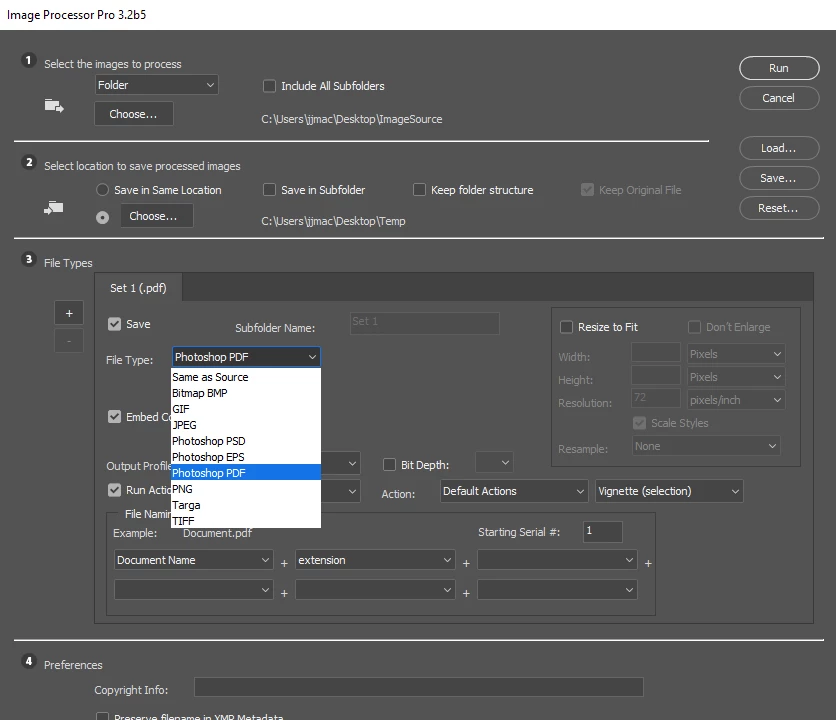Click the Load... settings button
The width and height of the screenshot is (836, 720).
[x=779, y=148]
